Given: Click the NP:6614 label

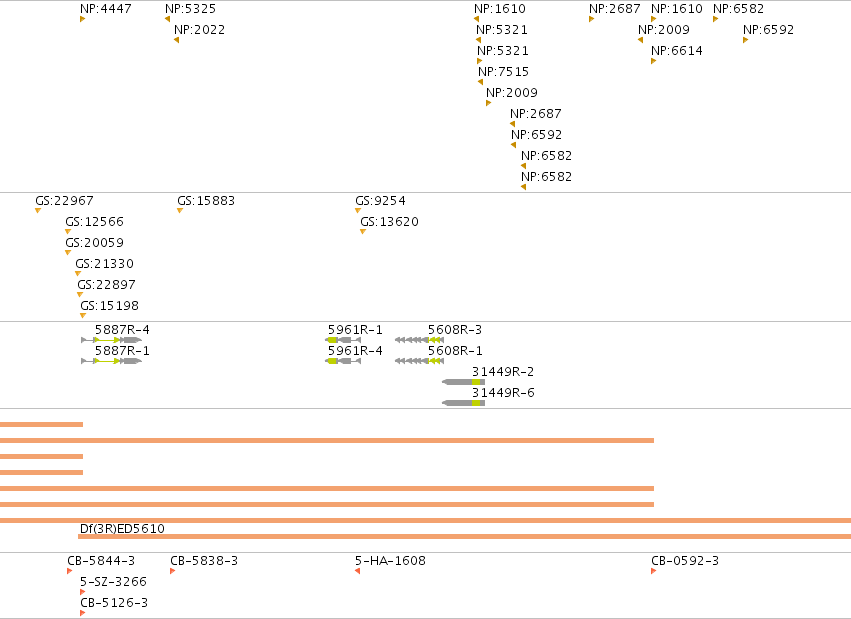Looking at the screenshot, I should coord(677,51).
